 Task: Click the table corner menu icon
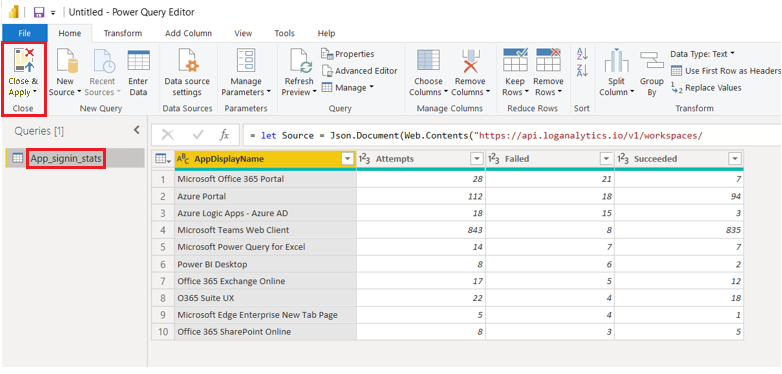163,159
